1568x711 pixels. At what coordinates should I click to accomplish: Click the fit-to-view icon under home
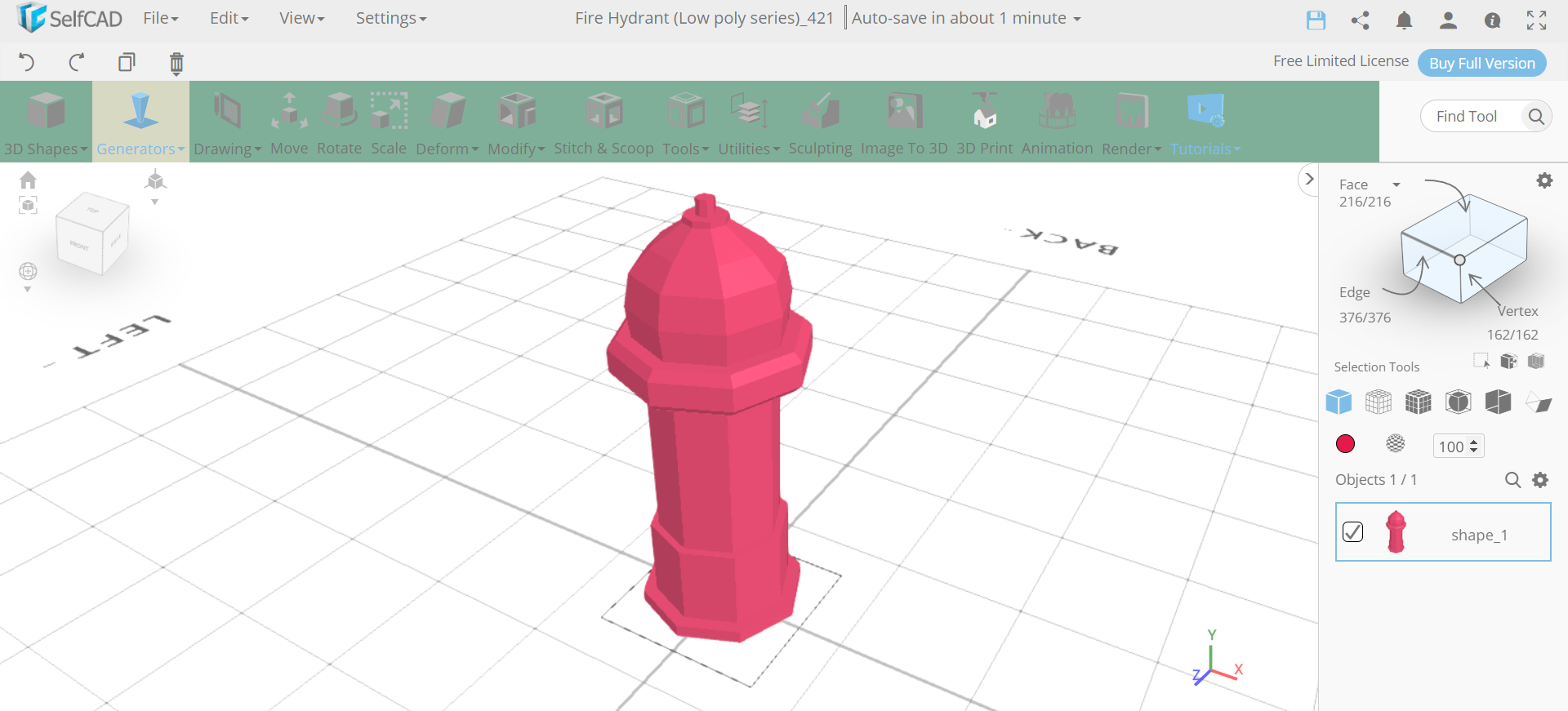pos(28,205)
